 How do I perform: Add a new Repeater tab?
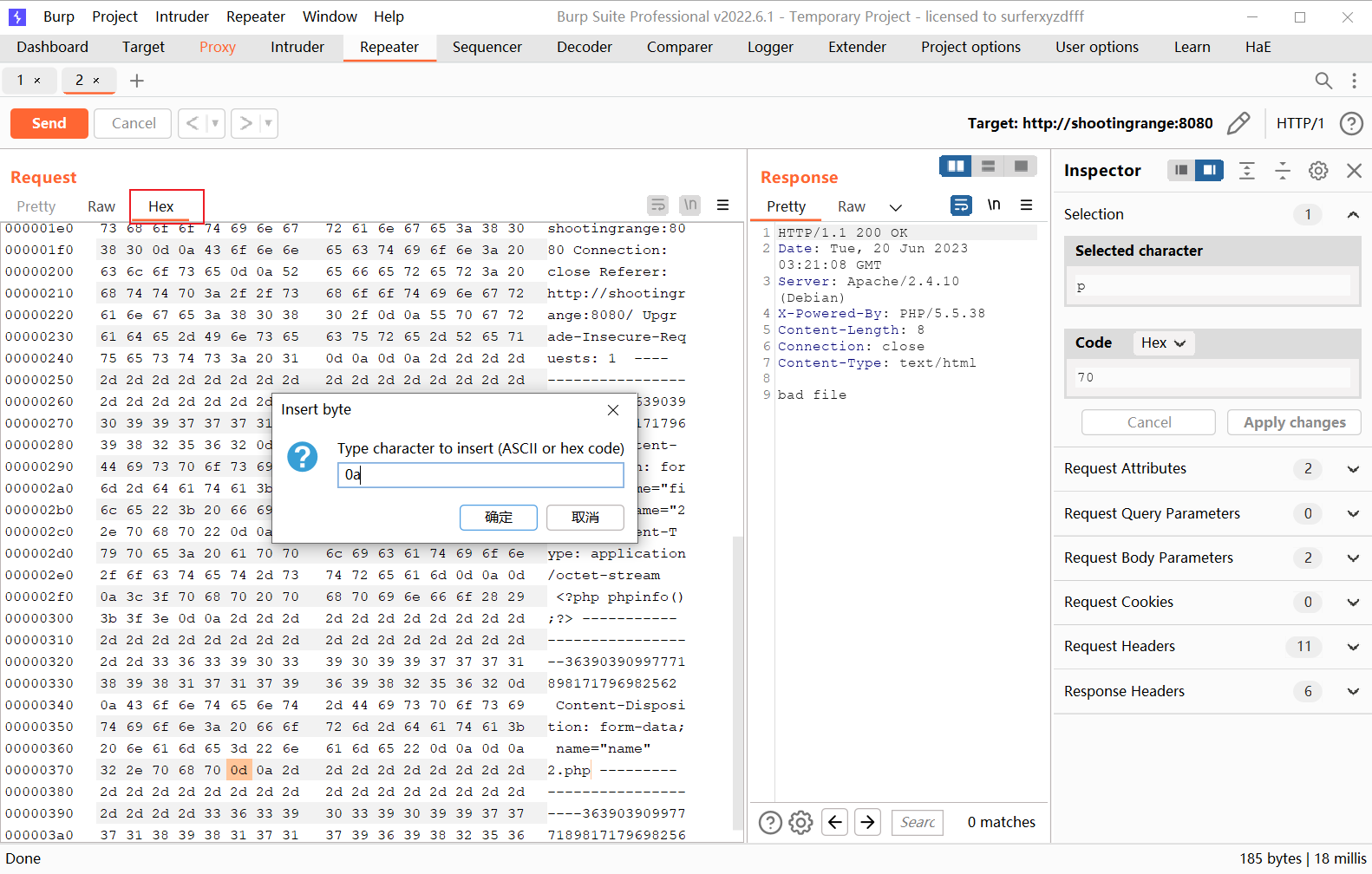click(x=136, y=81)
